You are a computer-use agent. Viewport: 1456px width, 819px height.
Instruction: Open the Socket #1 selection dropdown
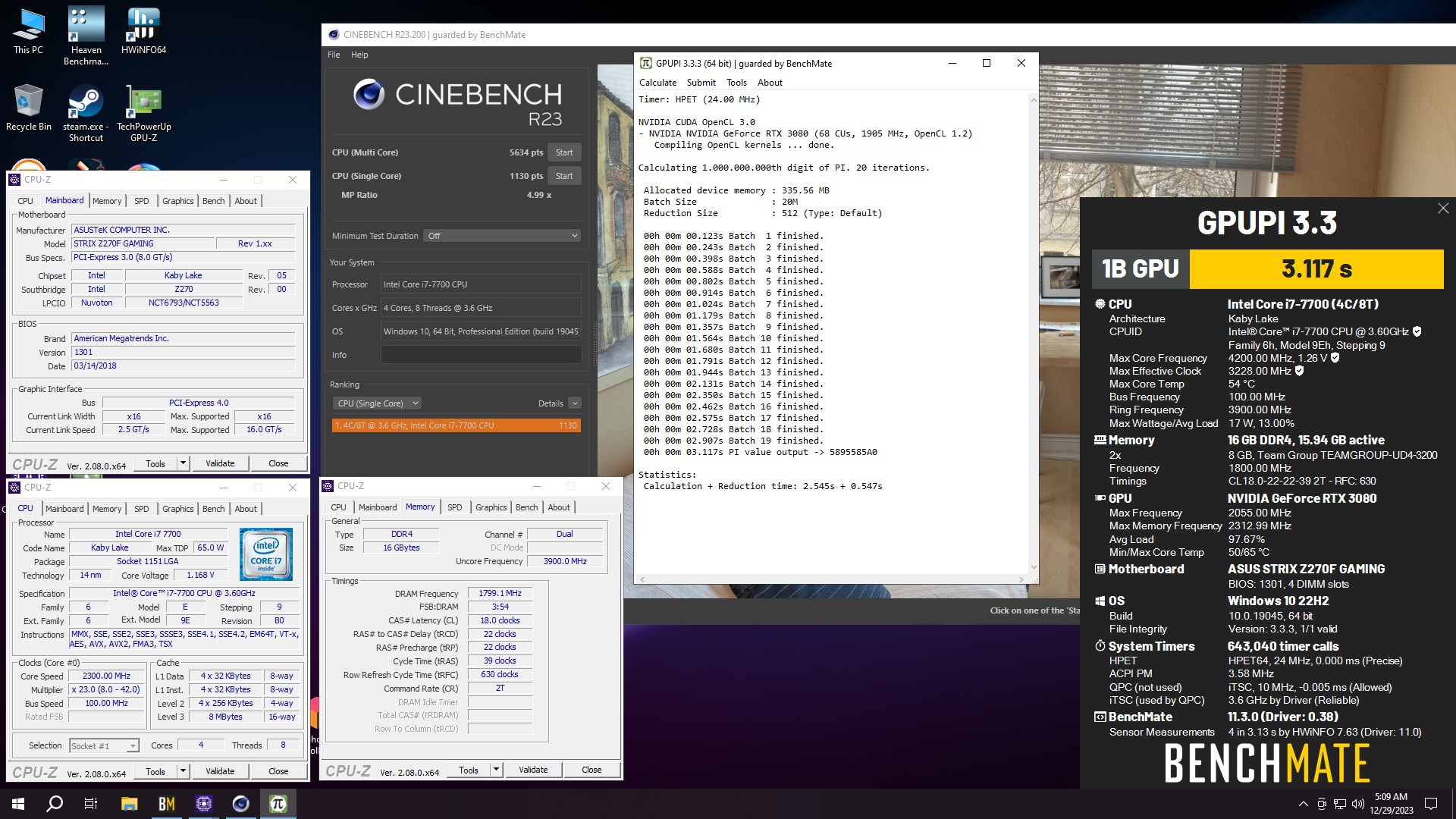pyautogui.click(x=105, y=746)
